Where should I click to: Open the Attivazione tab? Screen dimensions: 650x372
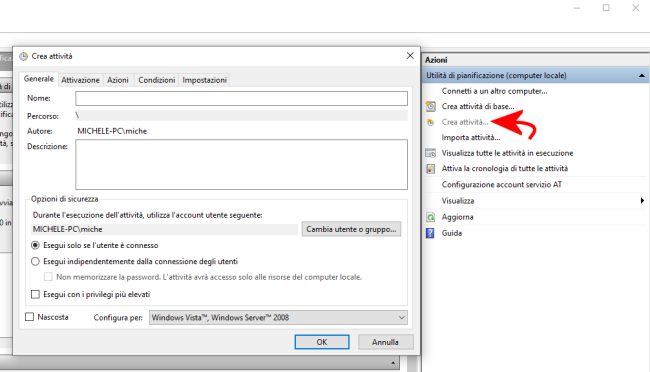[x=80, y=80]
